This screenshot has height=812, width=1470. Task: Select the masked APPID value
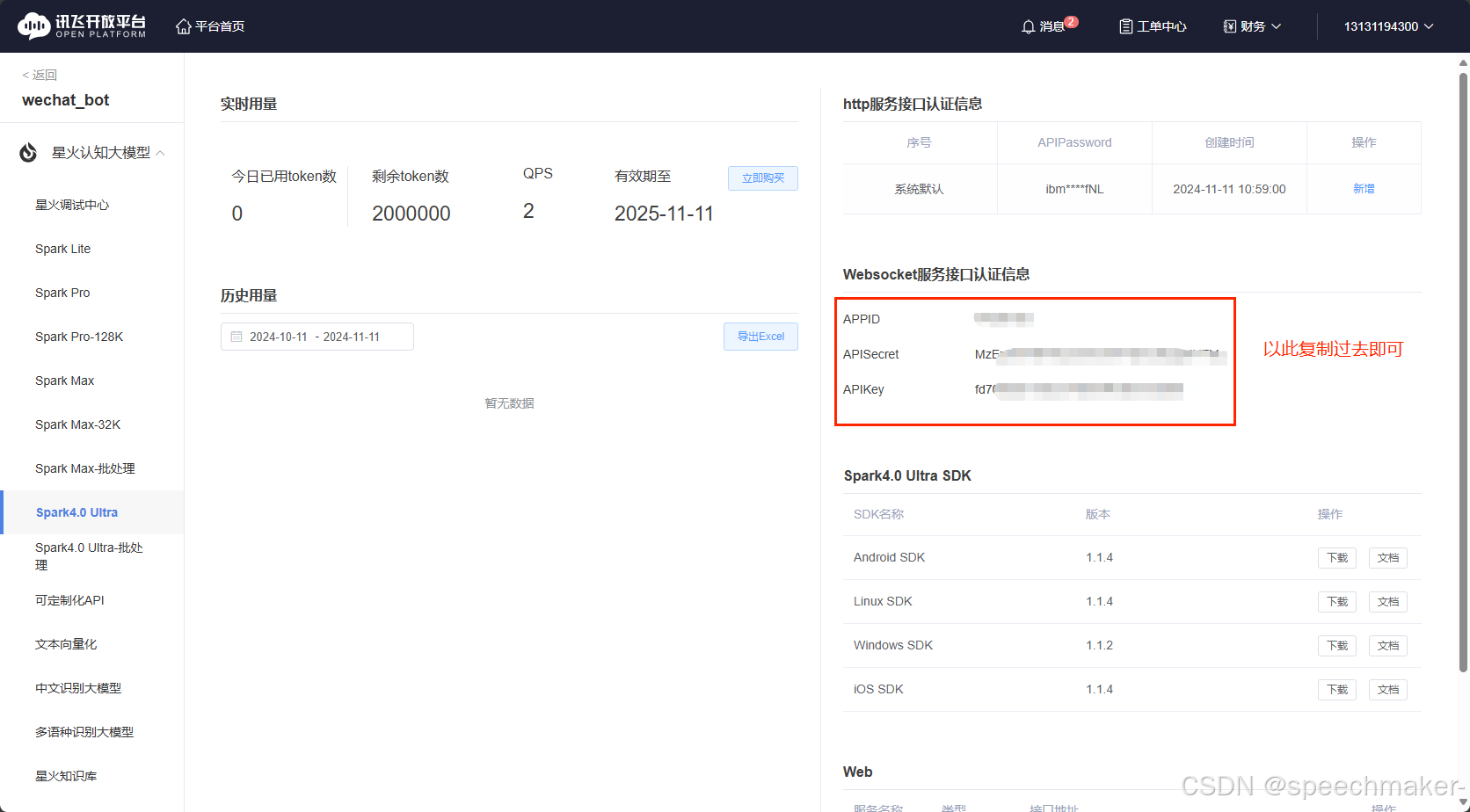[x=1004, y=319]
